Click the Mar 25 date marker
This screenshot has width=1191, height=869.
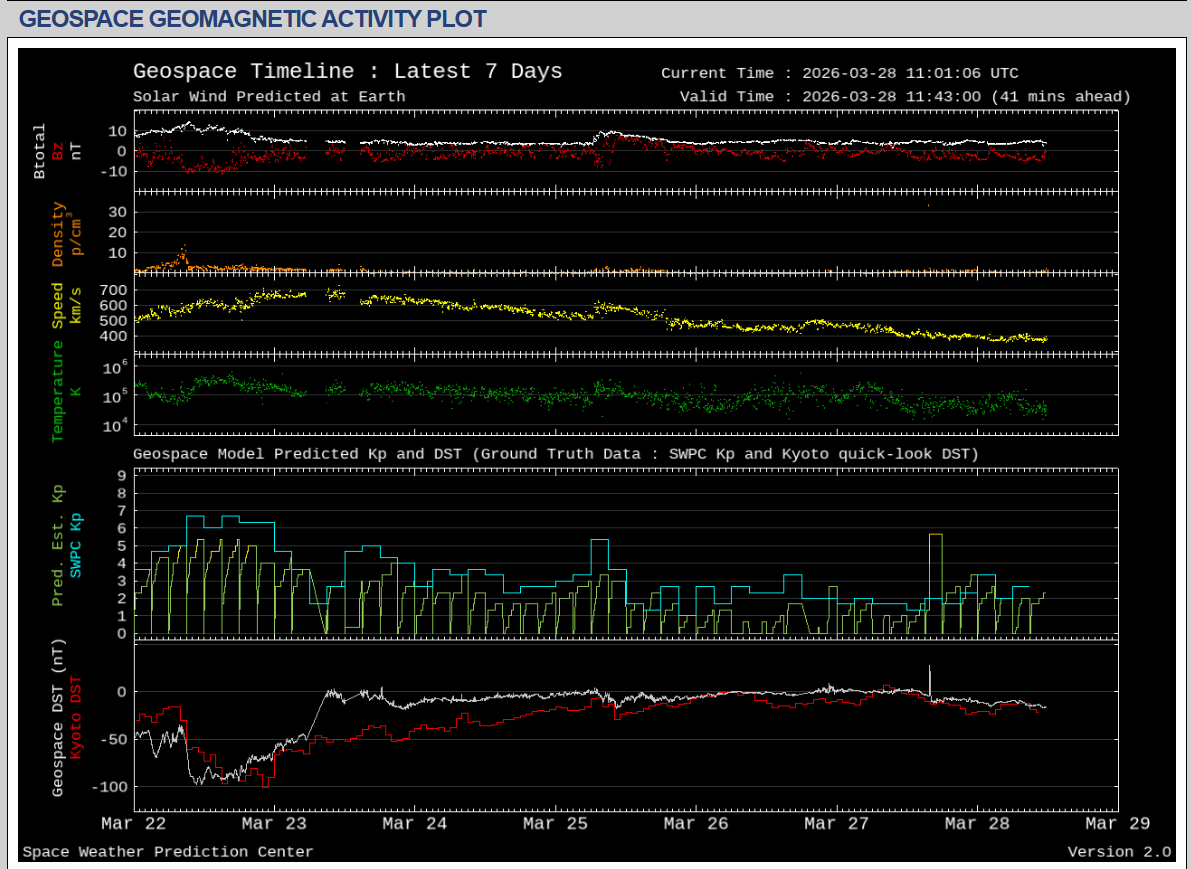pos(555,824)
